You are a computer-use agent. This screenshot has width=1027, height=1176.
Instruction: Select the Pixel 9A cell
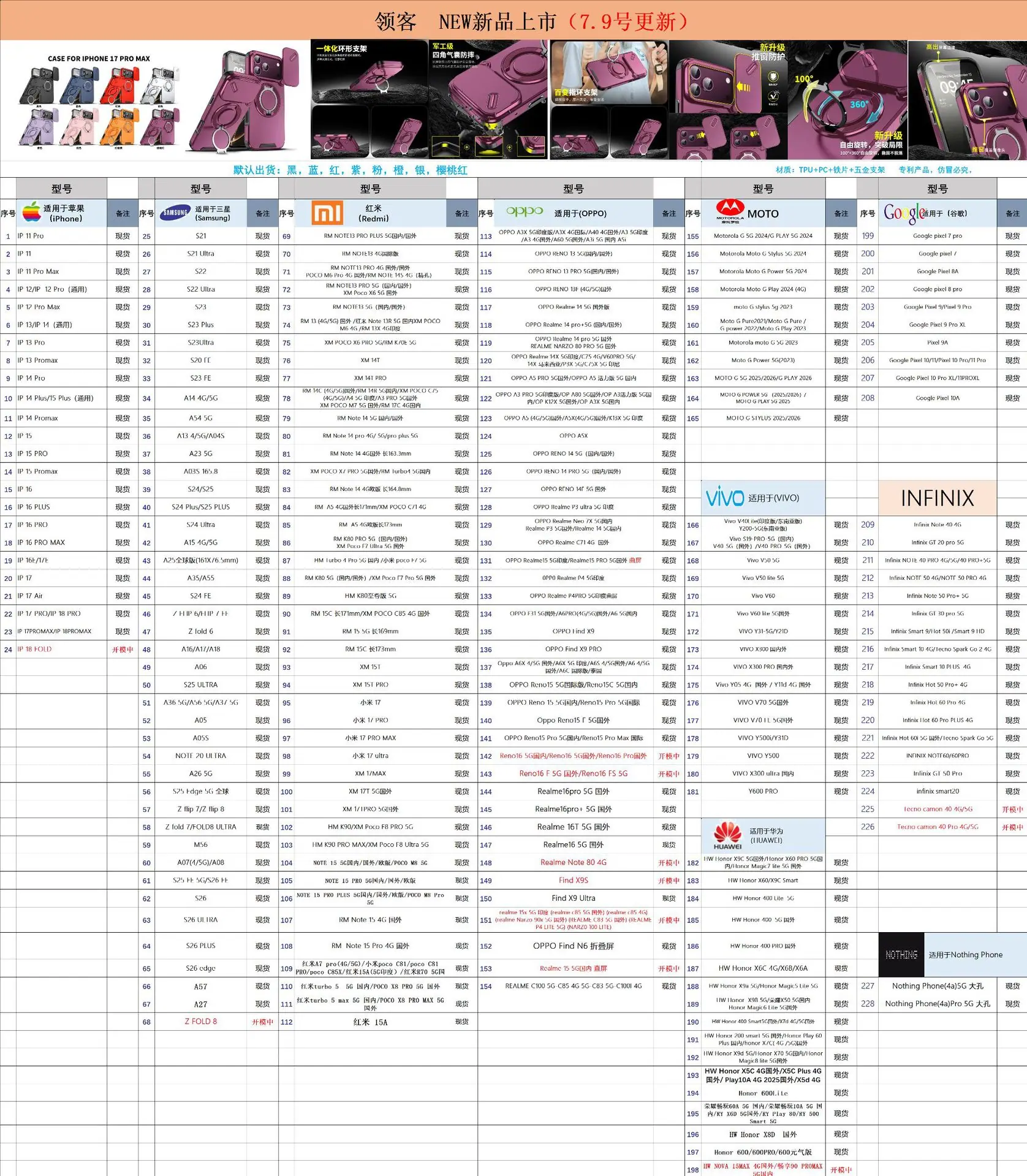point(938,343)
